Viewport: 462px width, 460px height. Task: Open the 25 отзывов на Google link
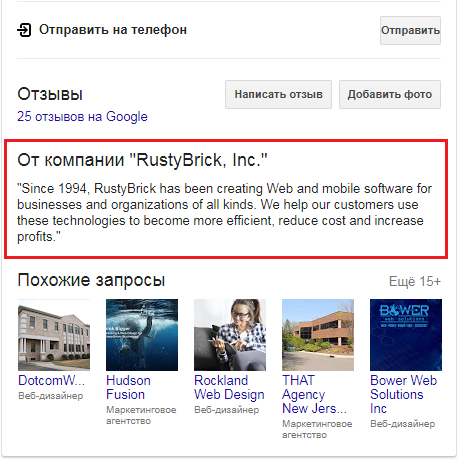(x=82, y=117)
